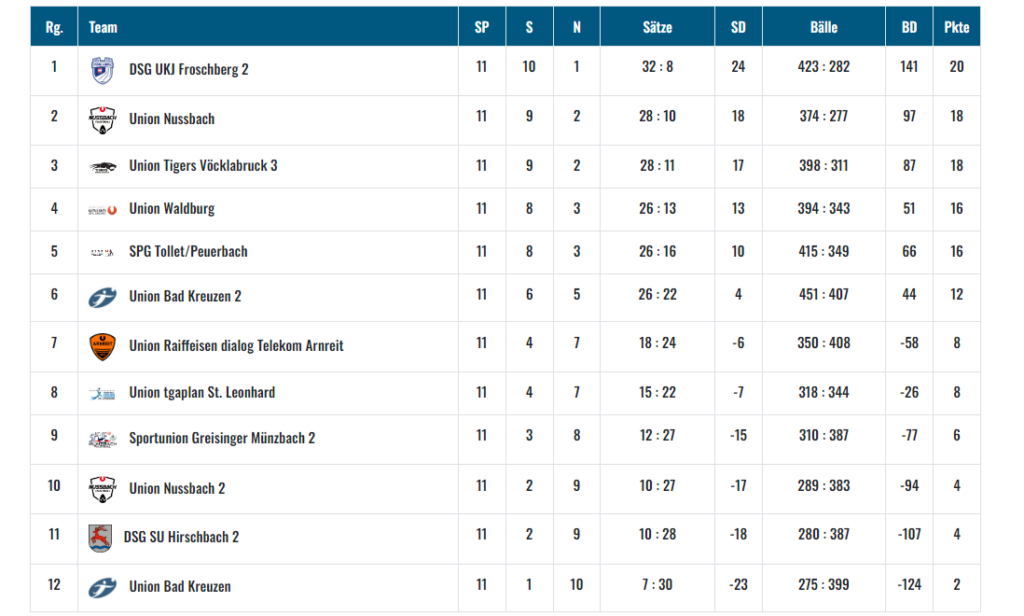Click the Bälle column header
This screenshot has height=616, width=1024.
823,27
